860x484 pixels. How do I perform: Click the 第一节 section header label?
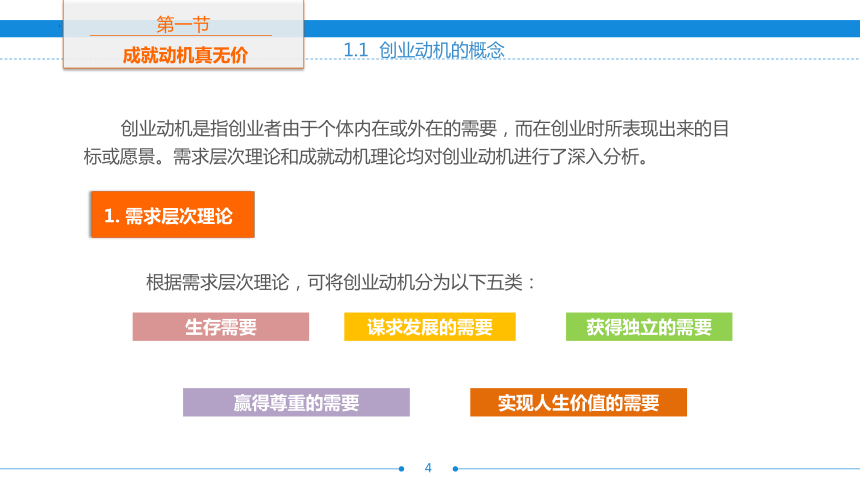pos(183,24)
